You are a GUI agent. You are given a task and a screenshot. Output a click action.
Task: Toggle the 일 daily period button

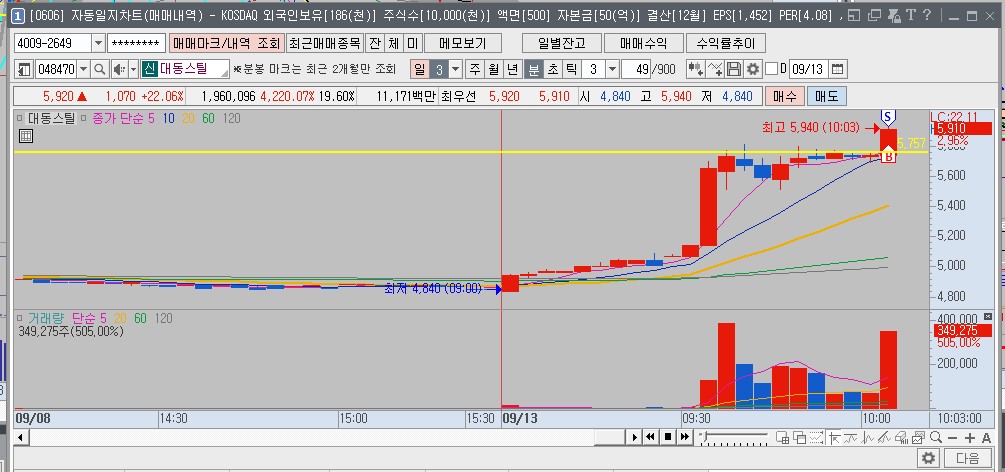click(x=419, y=69)
